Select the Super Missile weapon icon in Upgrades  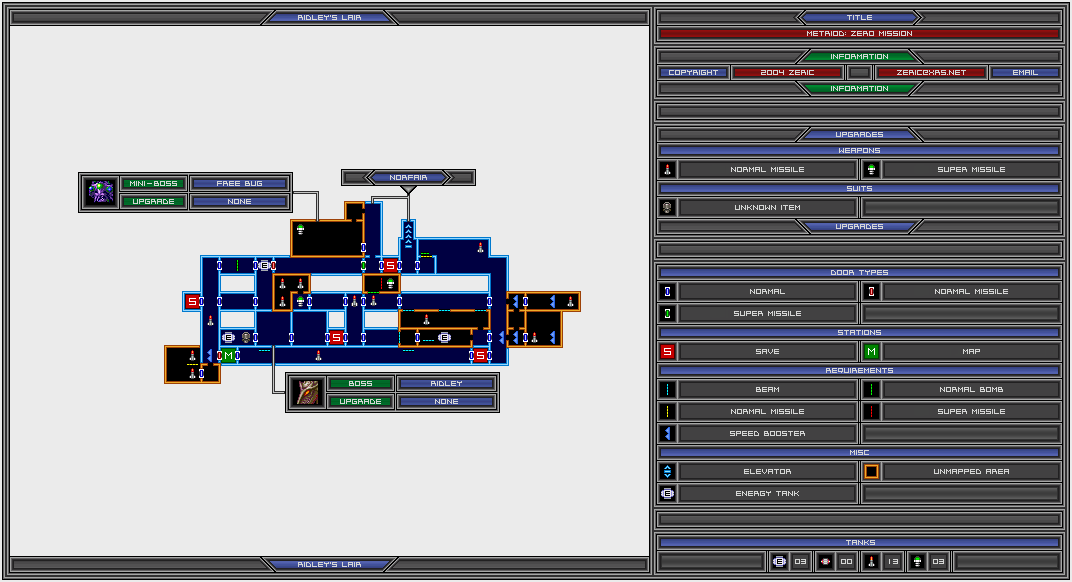click(x=871, y=170)
